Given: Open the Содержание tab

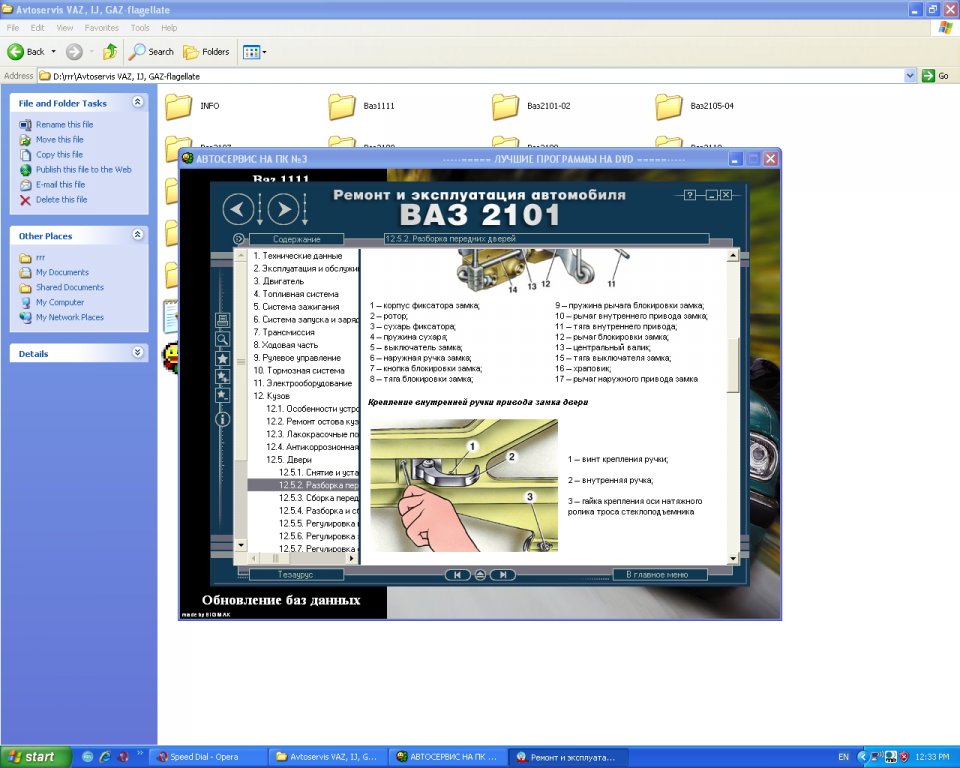Looking at the screenshot, I should coord(296,239).
